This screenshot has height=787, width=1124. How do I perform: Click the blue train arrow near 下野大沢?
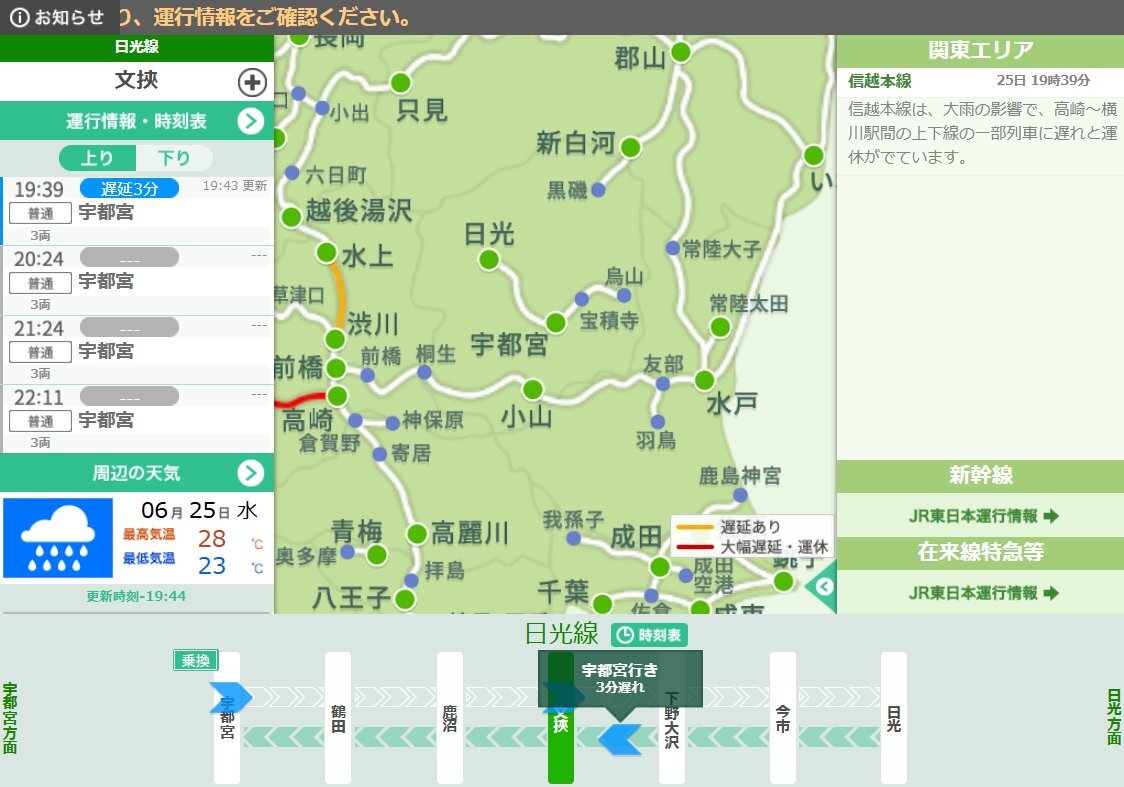[x=620, y=739]
